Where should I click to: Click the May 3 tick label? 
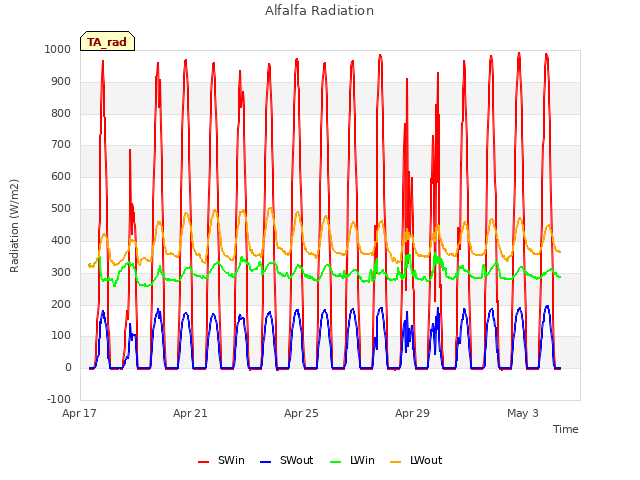click(x=523, y=413)
